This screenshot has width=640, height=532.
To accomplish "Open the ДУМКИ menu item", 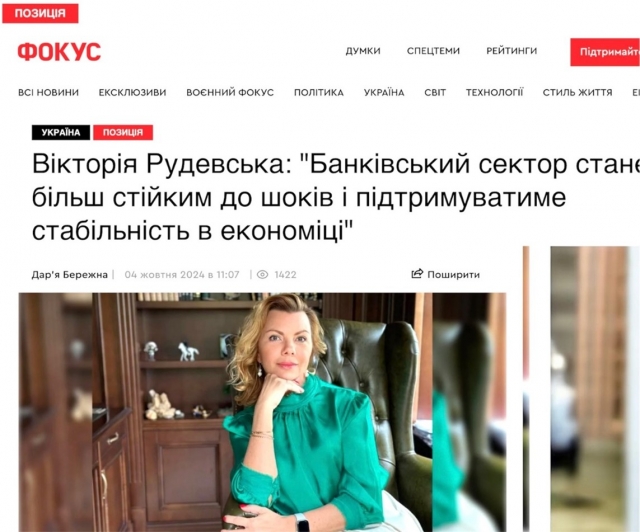I will (363, 51).
